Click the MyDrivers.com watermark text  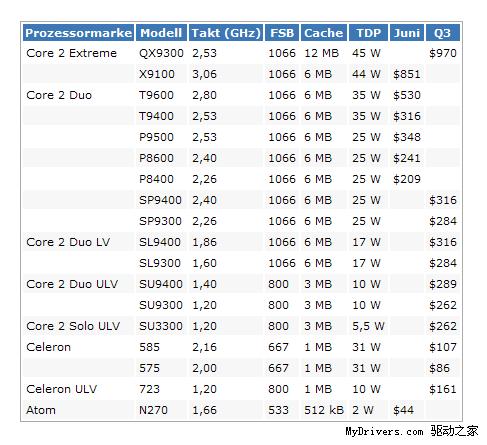point(384,431)
